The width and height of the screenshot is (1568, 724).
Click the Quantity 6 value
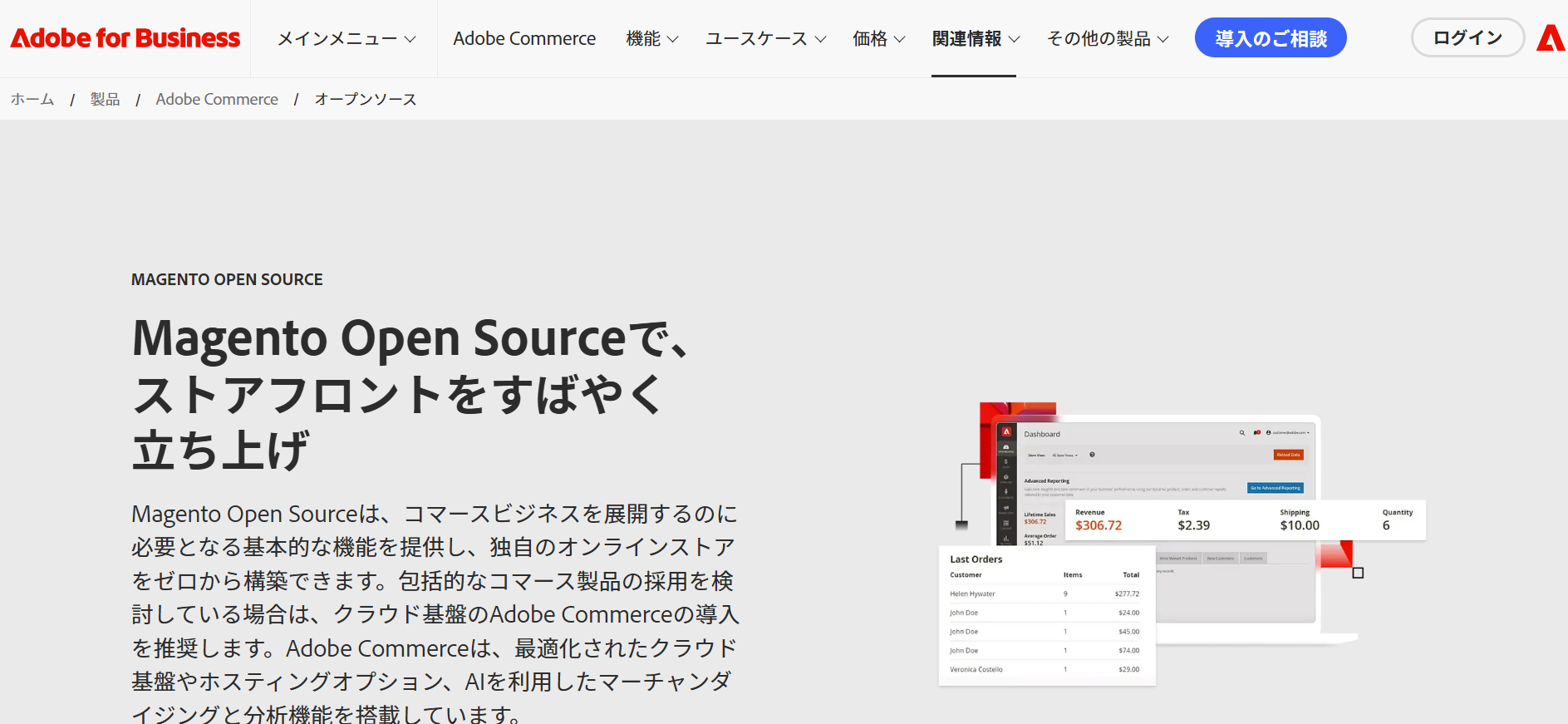[x=1386, y=525]
